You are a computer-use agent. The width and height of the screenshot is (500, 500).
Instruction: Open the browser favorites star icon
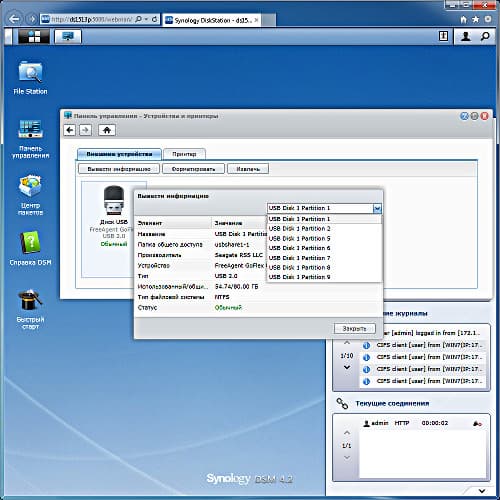click(x=476, y=19)
